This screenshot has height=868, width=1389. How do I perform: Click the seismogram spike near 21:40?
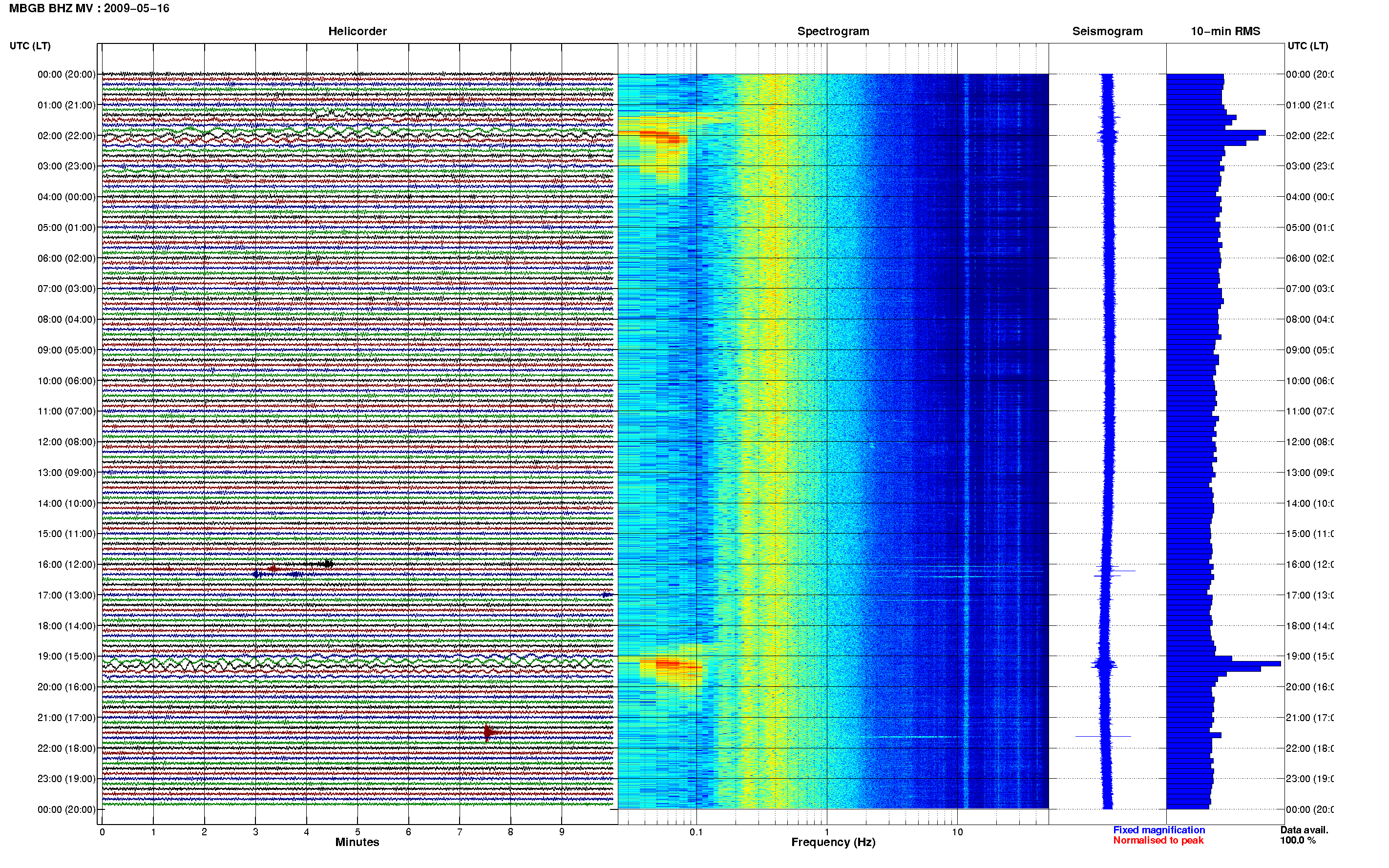pyautogui.click(x=1103, y=736)
